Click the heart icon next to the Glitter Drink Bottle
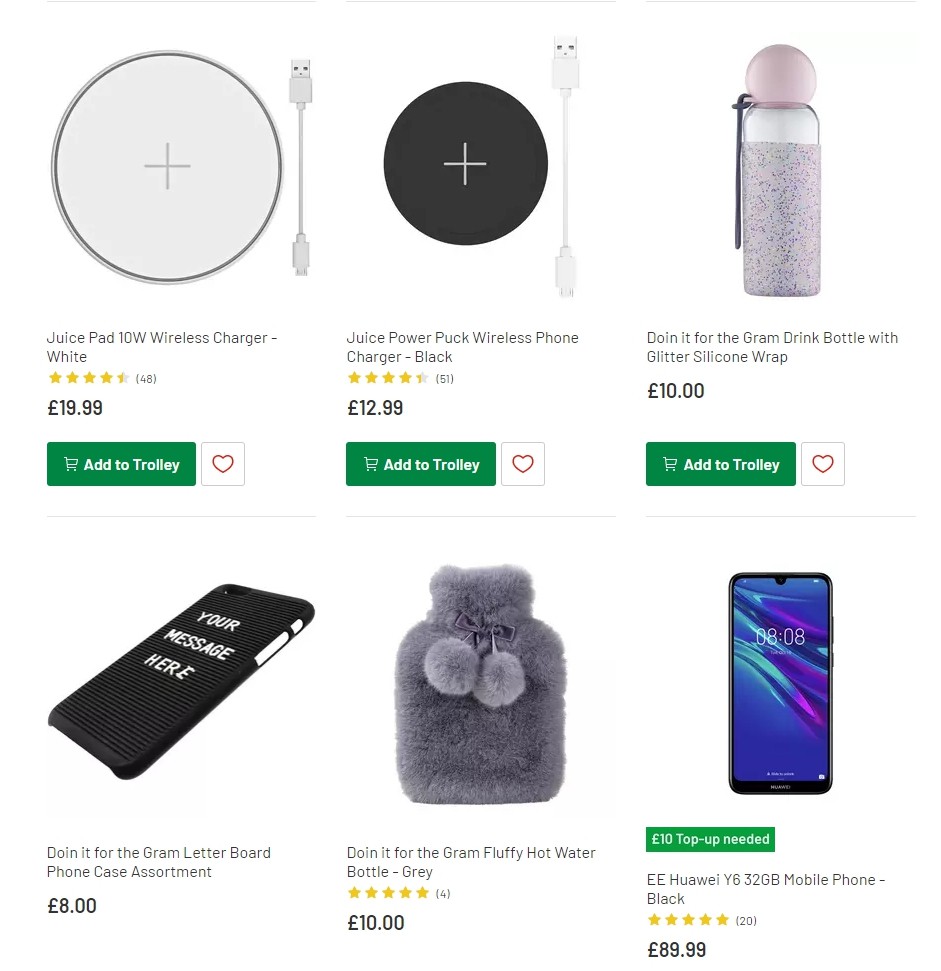Viewport: 941px width, 971px height. click(822, 464)
